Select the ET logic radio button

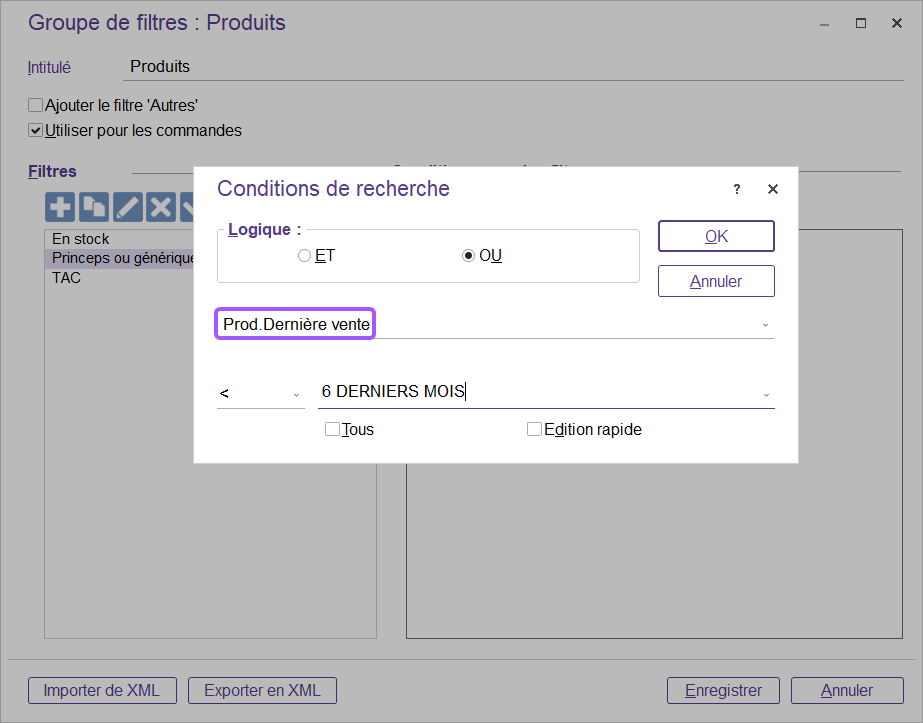tap(305, 256)
